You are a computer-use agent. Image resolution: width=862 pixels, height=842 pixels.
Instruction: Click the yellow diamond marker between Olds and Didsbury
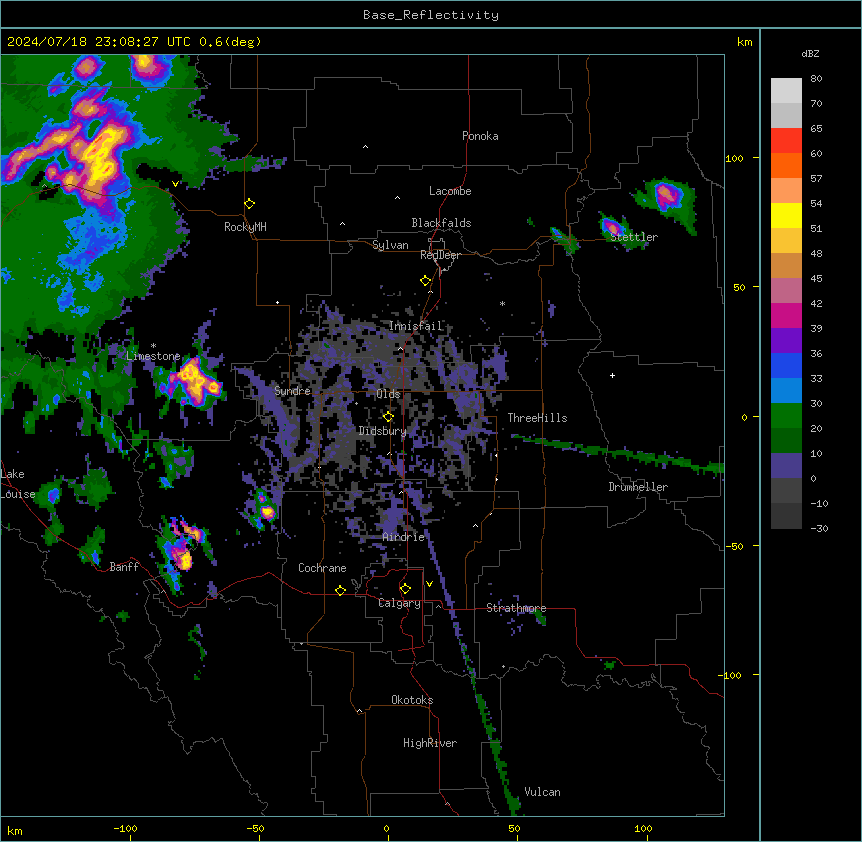388,417
